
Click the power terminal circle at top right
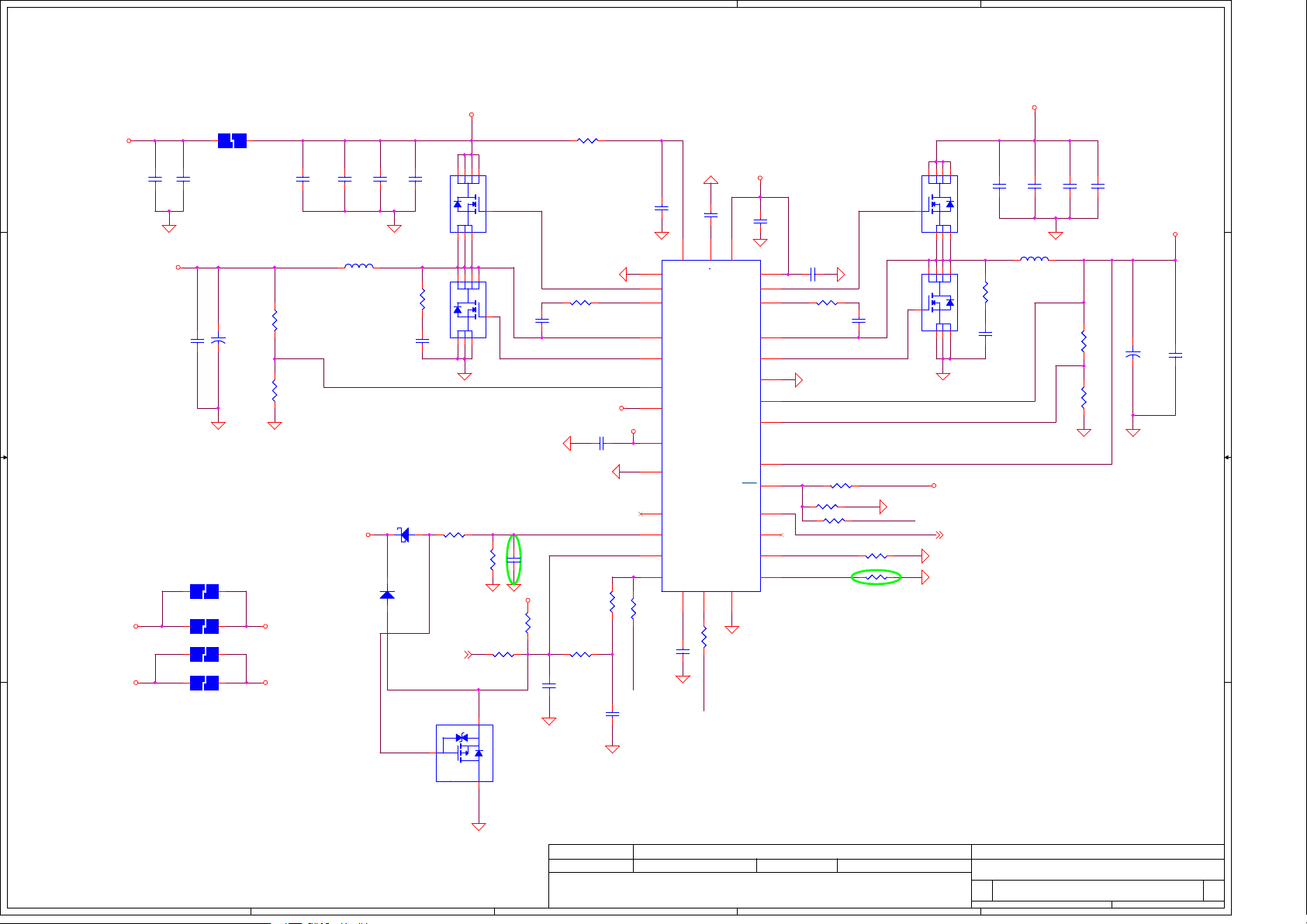pyautogui.click(x=1034, y=108)
